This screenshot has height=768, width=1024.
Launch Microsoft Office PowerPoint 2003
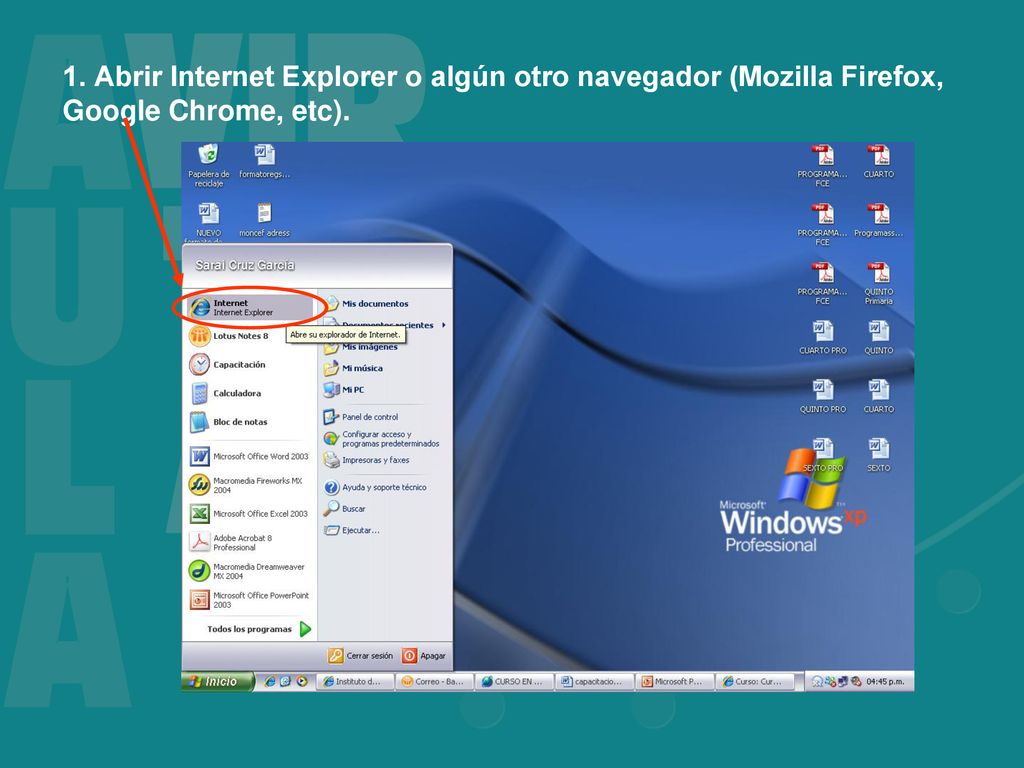249,600
